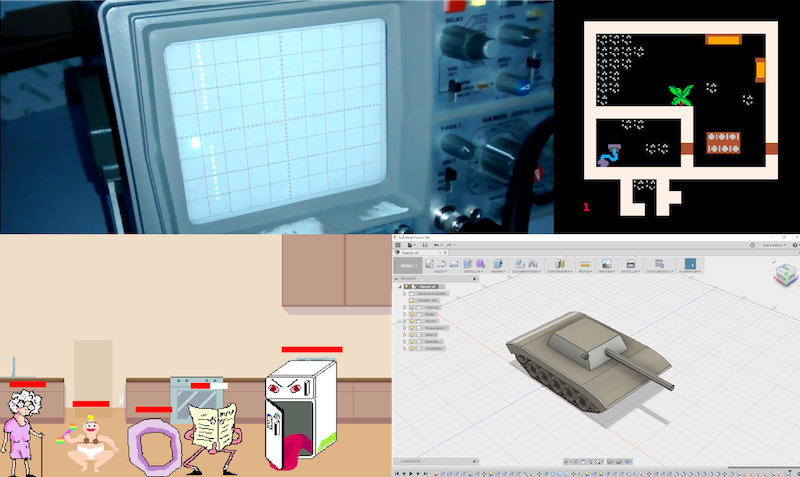800x477 pixels.
Task: Open the SKIZZE menu
Action: pyautogui.click(x=440, y=271)
